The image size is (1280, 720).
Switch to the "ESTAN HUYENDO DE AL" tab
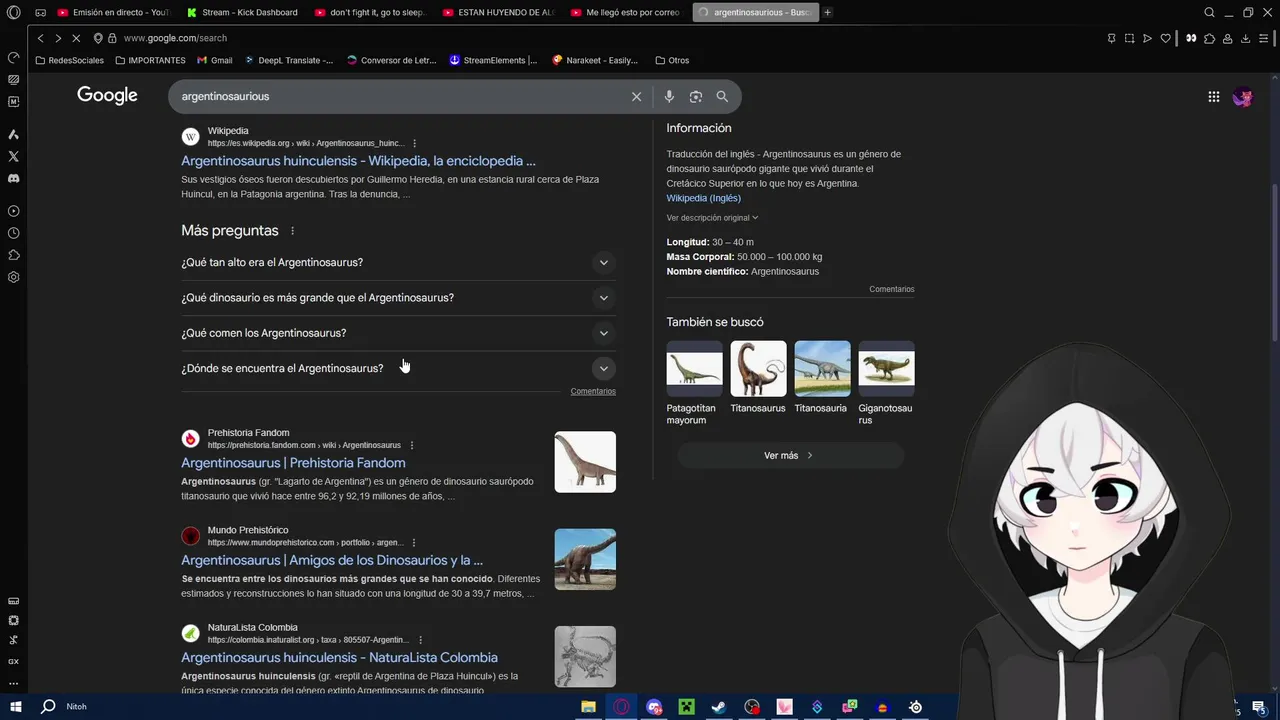coord(498,12)
